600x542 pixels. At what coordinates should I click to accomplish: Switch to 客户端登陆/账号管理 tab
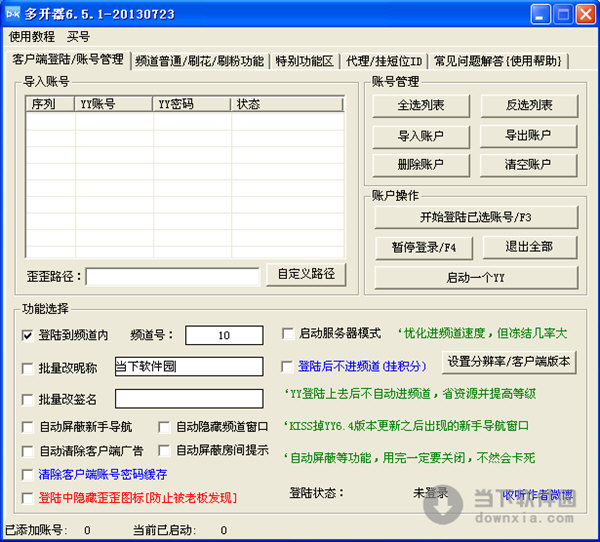click(x=68, y=59)
